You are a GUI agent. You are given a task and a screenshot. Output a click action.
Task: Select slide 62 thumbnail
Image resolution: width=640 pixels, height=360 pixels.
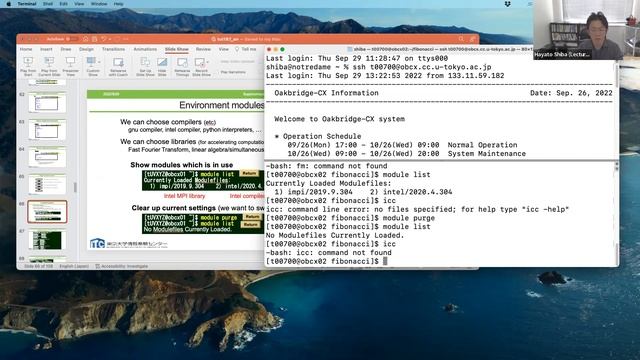coord(47,102)
